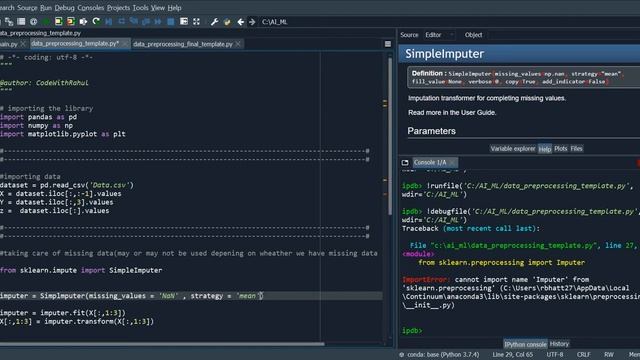The width and height of the screenshot is (640, 360).
Task: Click the line 'imputer = imputer.fit(X[:,1:3])'
Action: pos(63,313)
